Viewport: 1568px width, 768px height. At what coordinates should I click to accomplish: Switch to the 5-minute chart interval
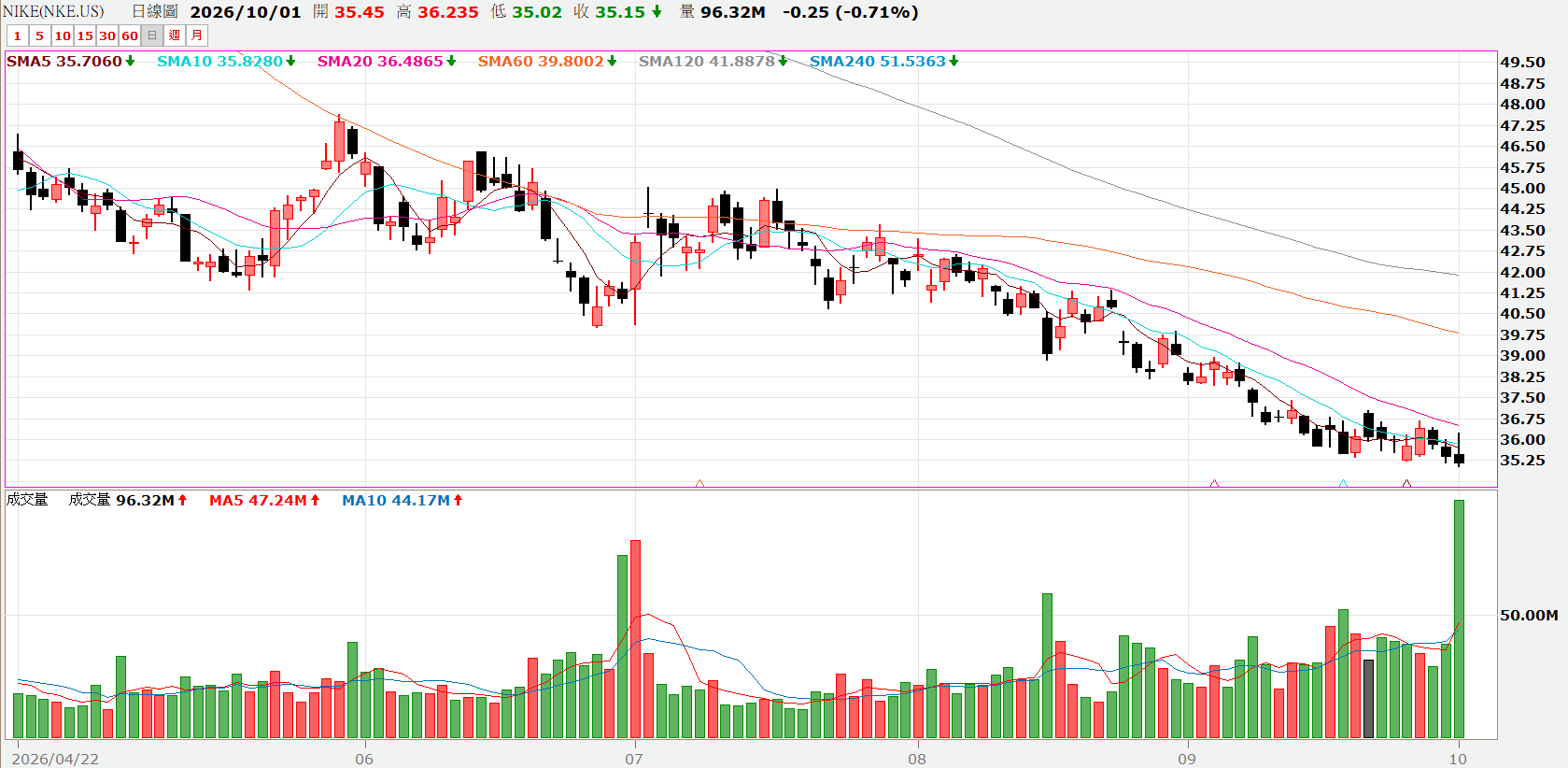[x=39, y=36]
